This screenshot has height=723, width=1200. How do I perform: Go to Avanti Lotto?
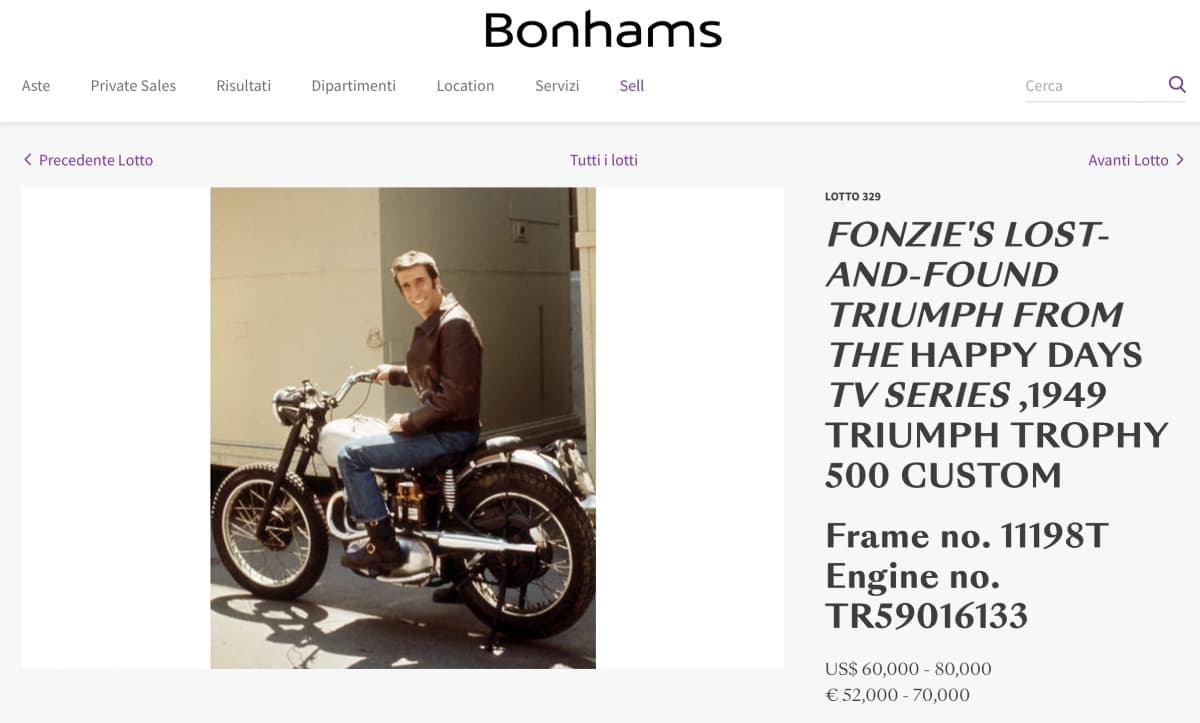click(x=1128, y=160)
